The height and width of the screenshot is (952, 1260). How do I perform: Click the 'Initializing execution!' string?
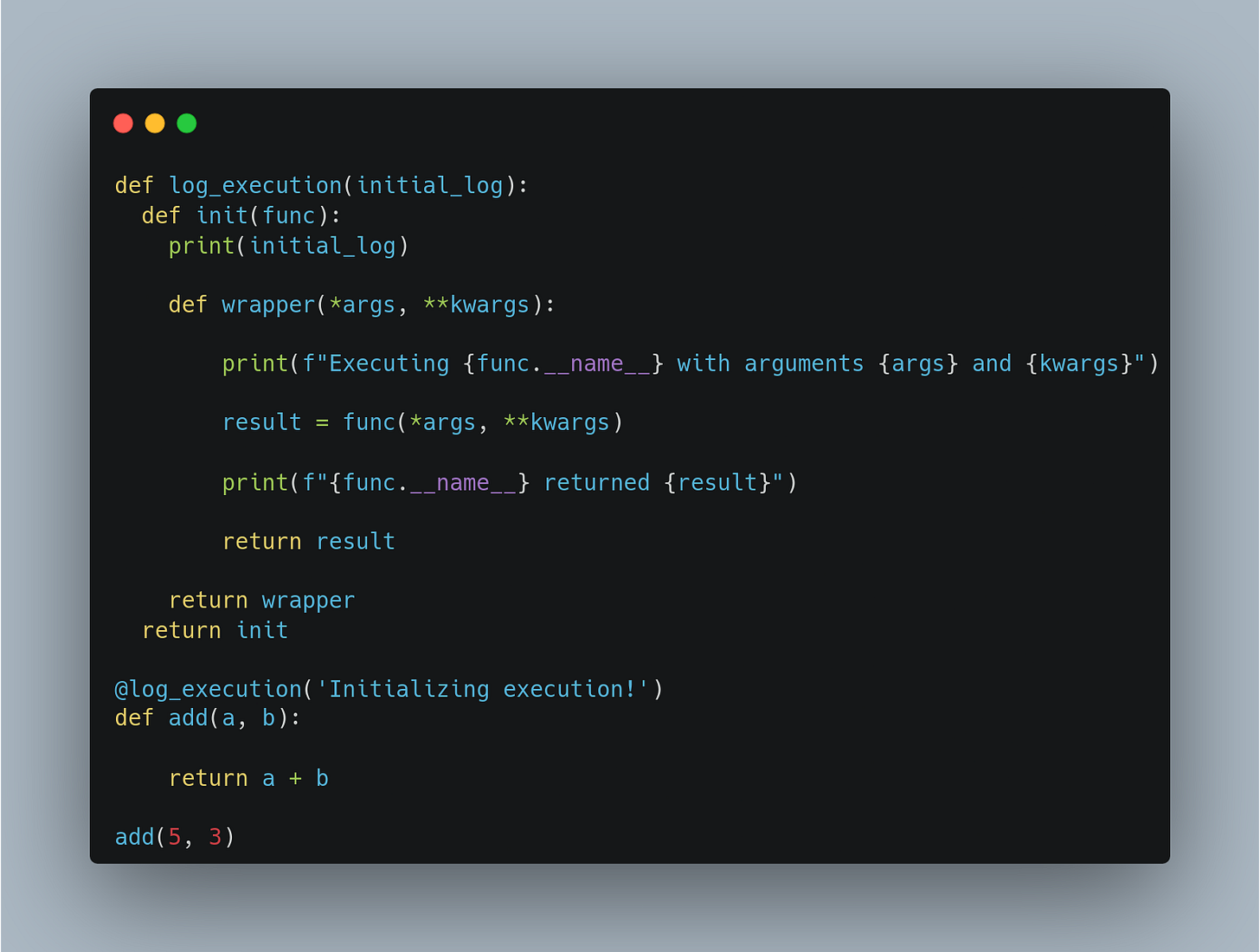[x=483, y=690]
